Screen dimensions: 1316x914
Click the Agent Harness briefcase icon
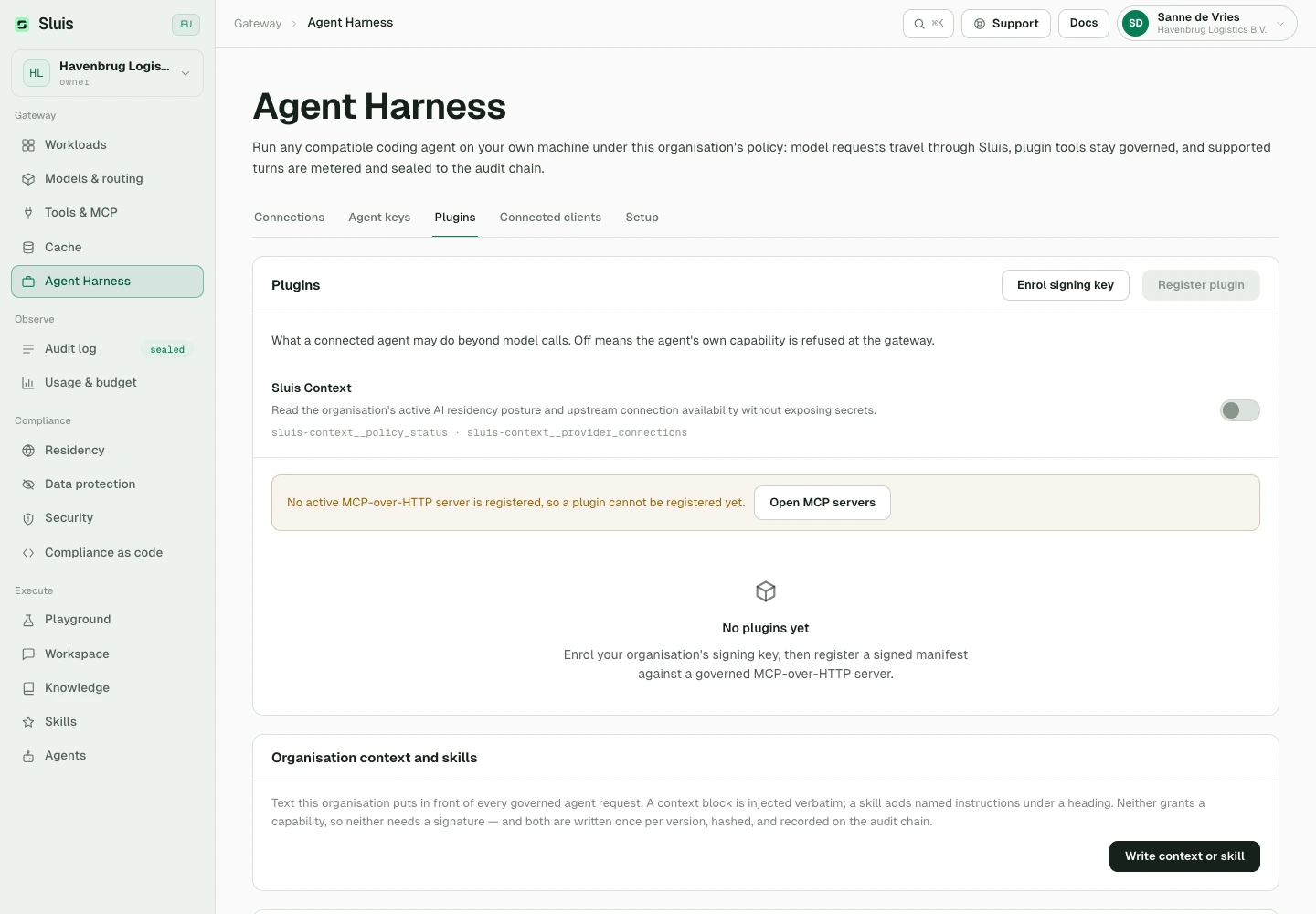point(28,282)
